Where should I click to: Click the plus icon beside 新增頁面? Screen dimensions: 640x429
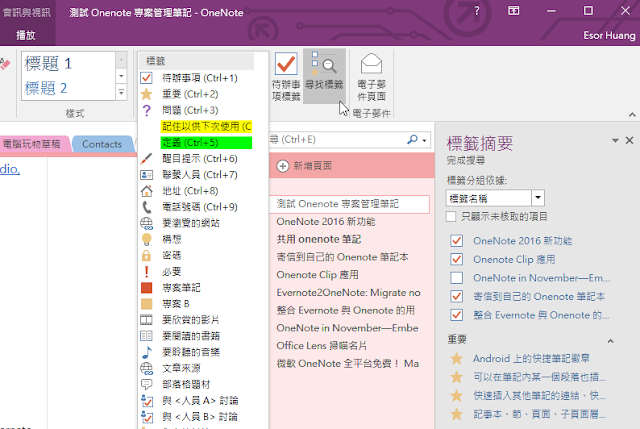click(x=282, y=166)
